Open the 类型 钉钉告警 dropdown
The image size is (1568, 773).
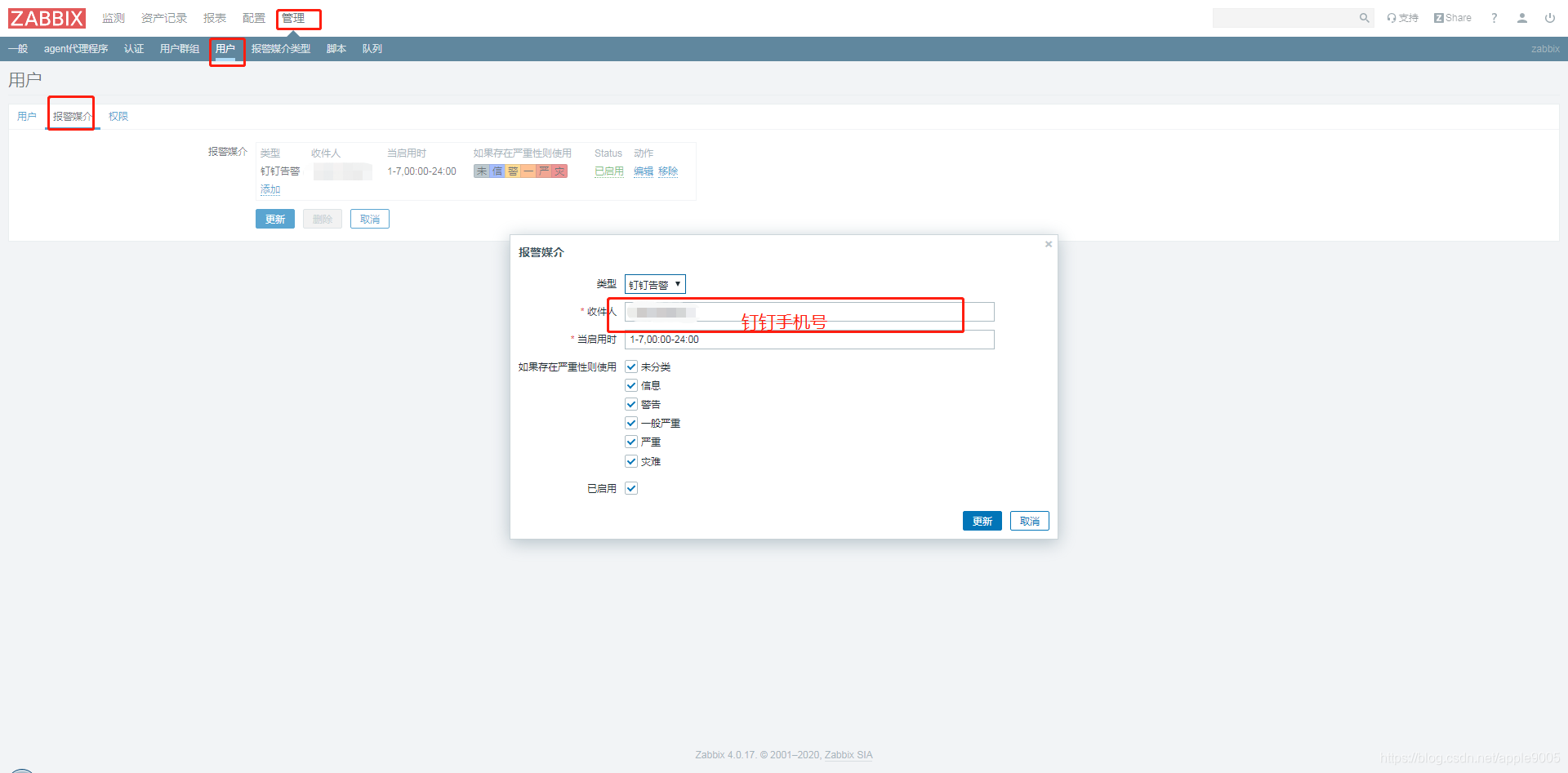pyautogui.click(x=655, y=284)
